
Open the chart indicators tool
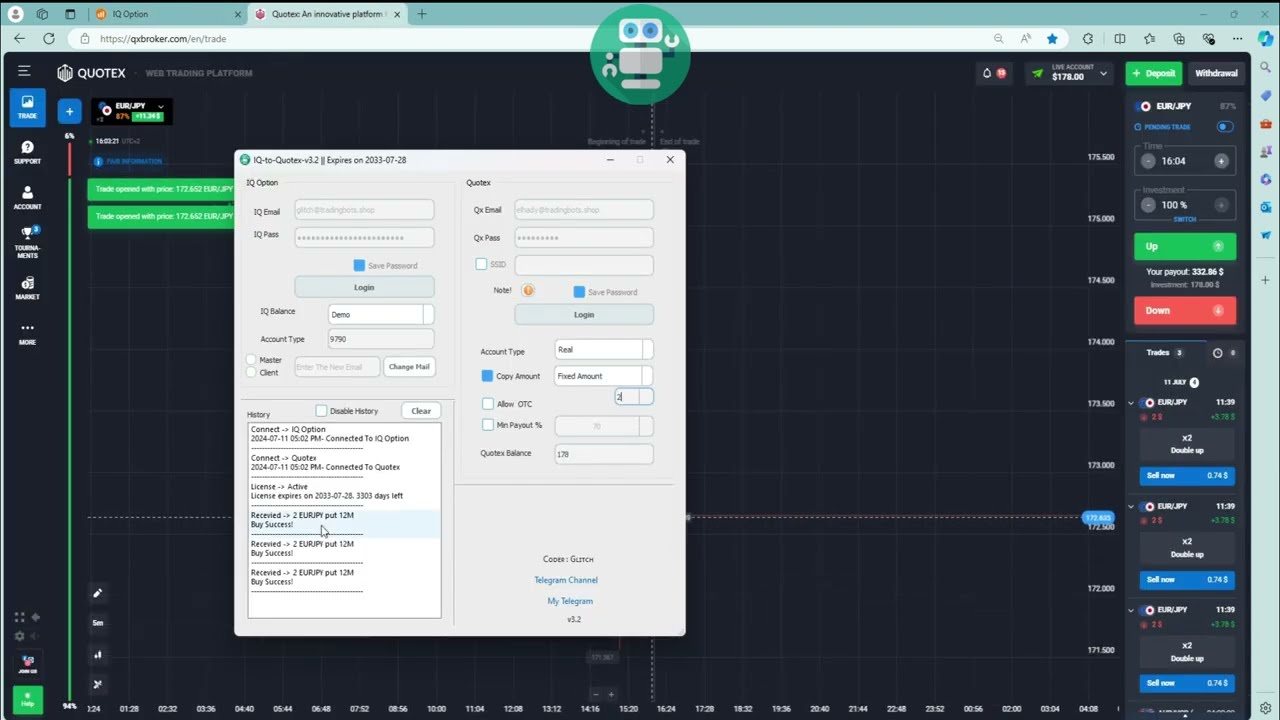(x=97, y=684)
